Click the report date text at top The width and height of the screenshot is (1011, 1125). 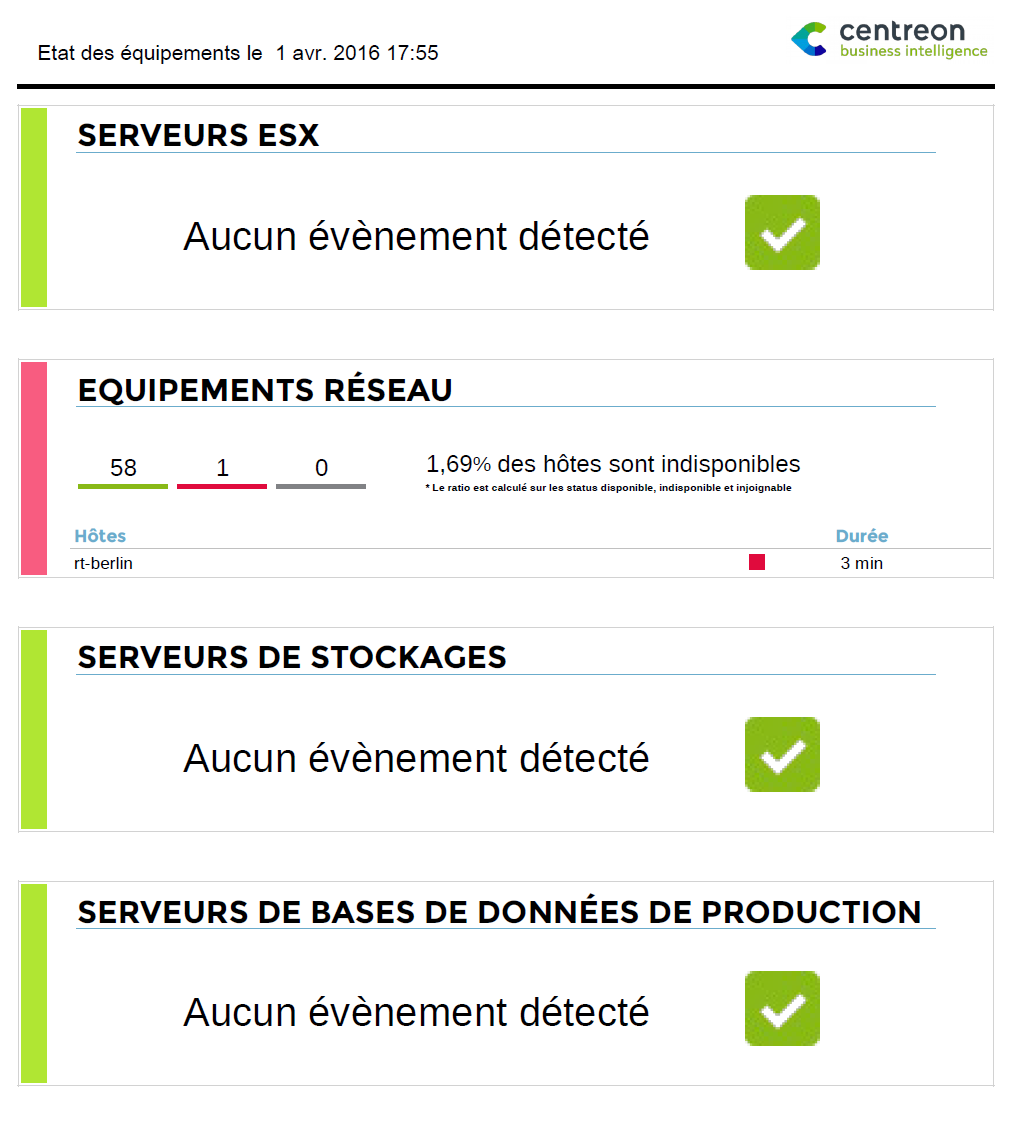pos(238,53)
